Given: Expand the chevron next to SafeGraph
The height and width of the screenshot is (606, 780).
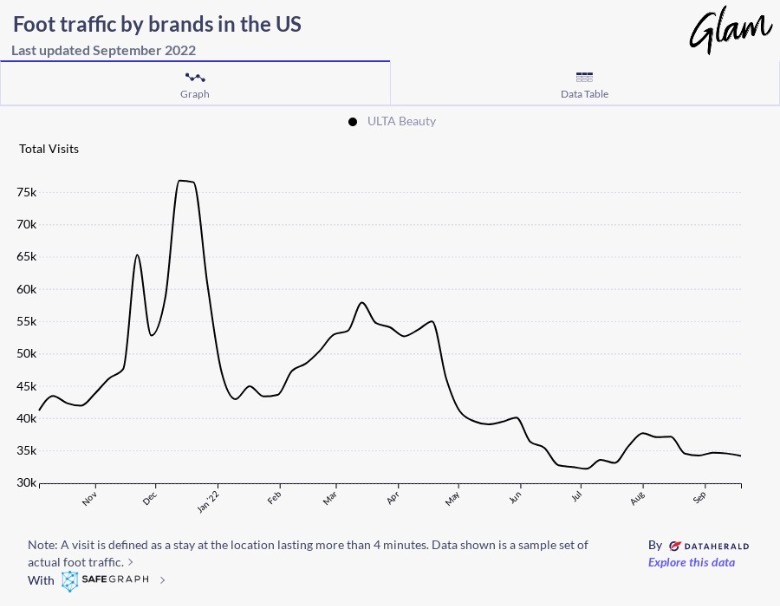Looking at the screenshot, I should (163, 580).
